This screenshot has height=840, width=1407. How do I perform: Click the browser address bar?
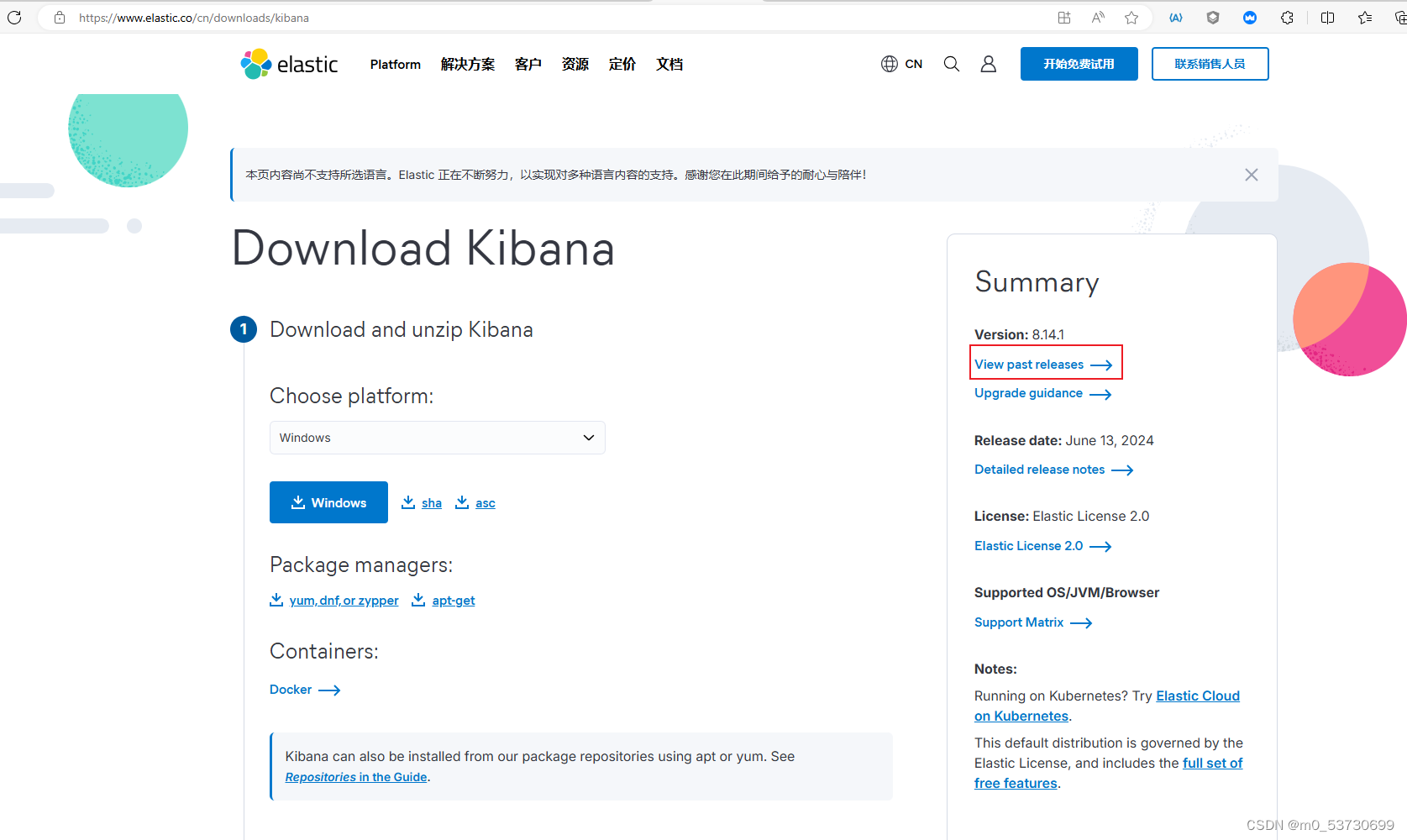[193, 17]
